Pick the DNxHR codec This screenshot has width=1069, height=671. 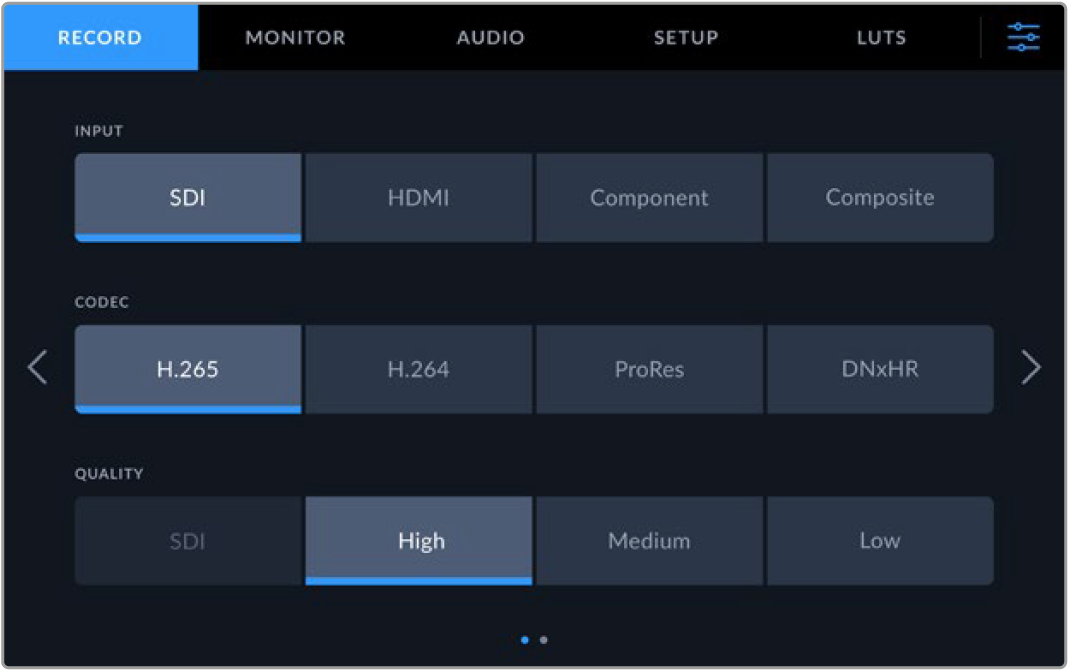point(880,369)
